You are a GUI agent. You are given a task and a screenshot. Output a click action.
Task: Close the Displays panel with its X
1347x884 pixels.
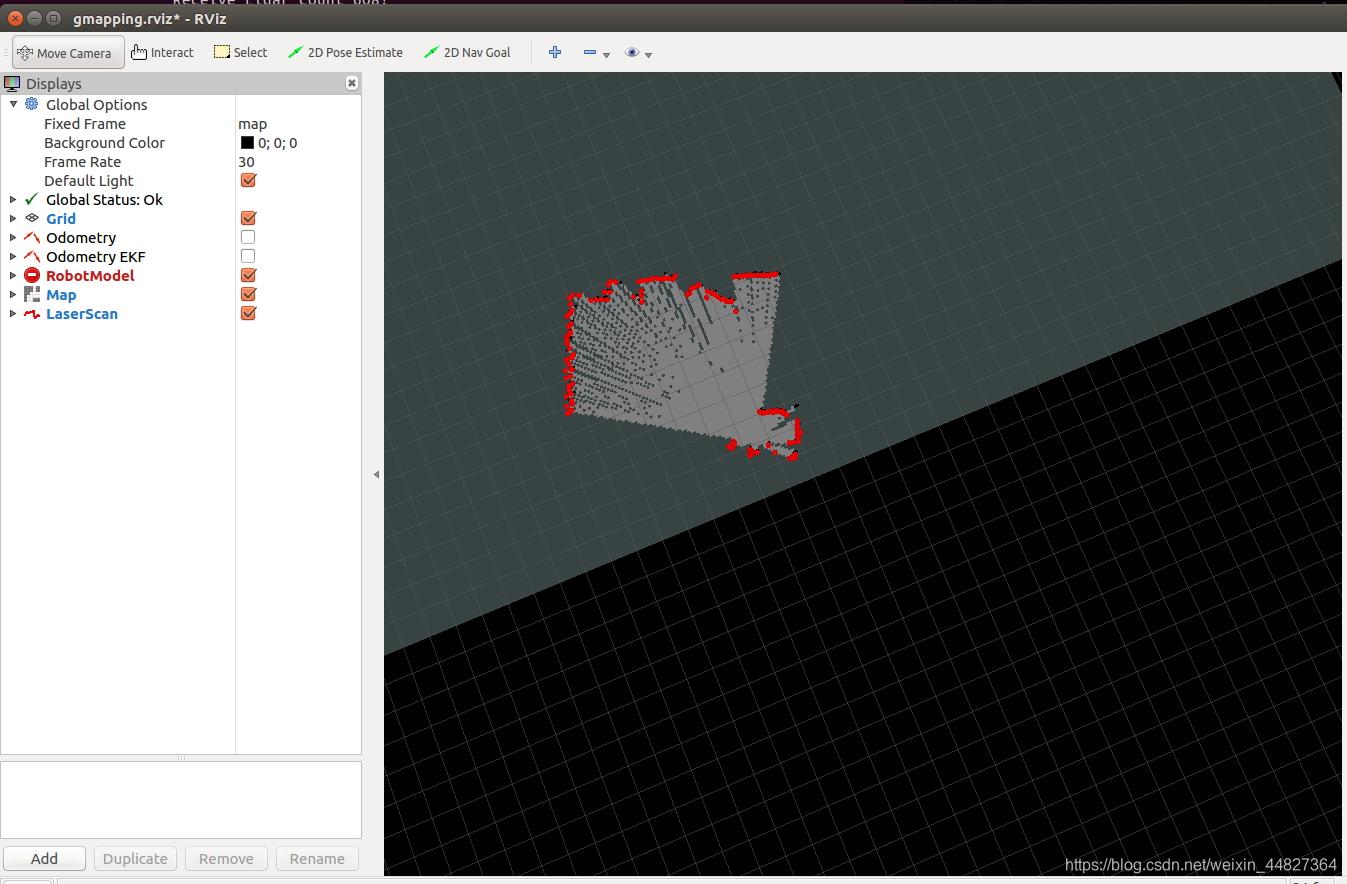click(x=352, y=84)
